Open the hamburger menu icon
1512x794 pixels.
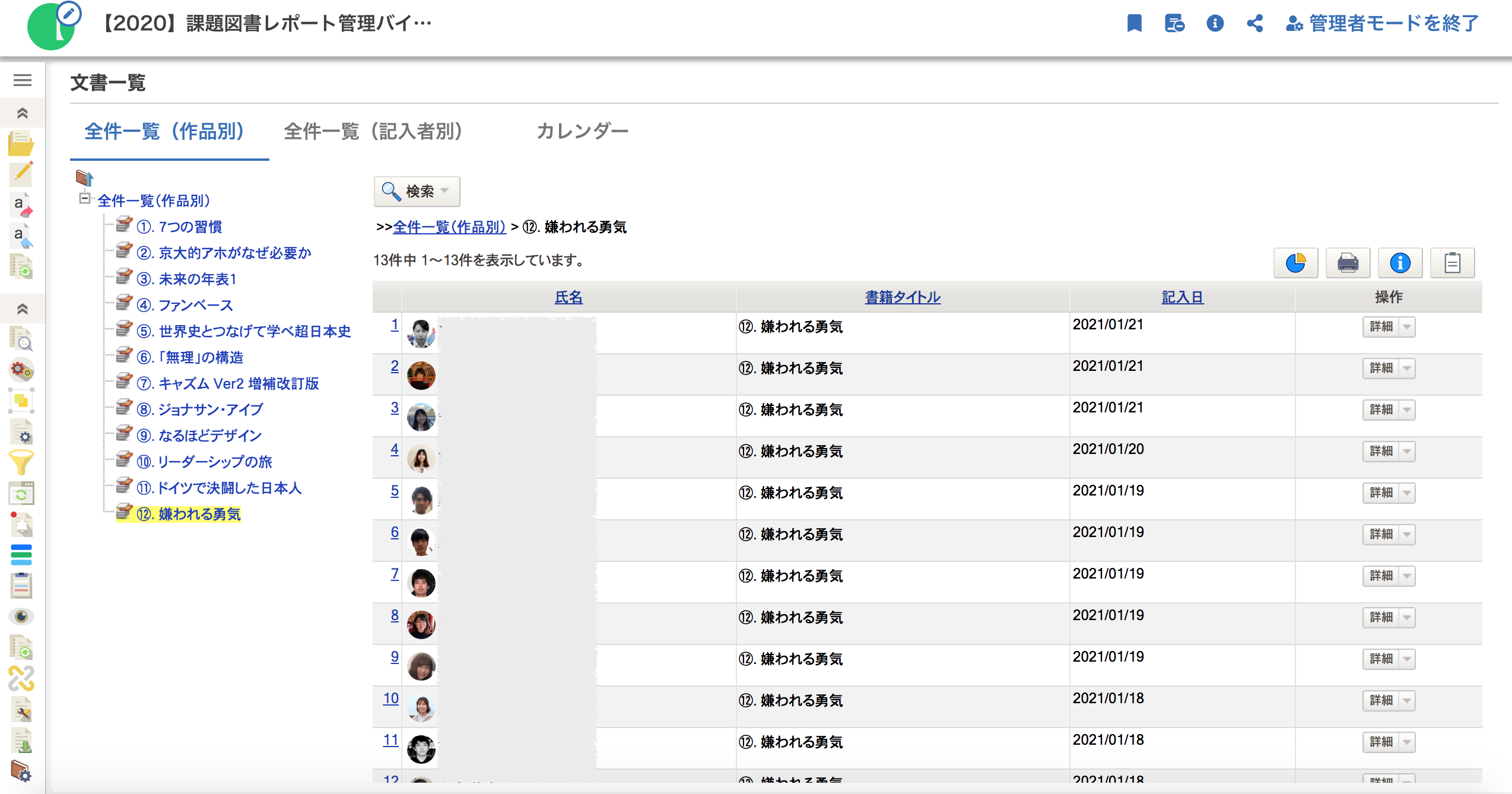[x=23, y=80]
